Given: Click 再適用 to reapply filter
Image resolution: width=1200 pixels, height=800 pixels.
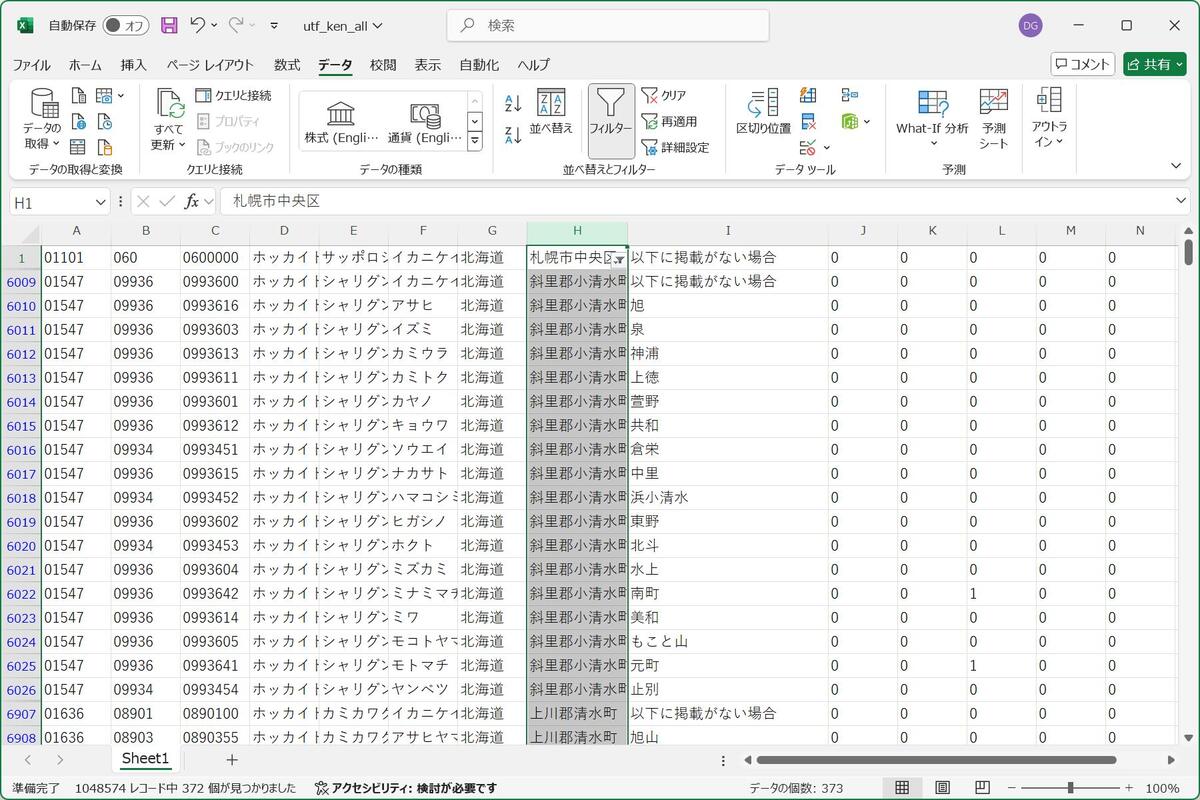Looking at the screenshot, I should [669, 121].
